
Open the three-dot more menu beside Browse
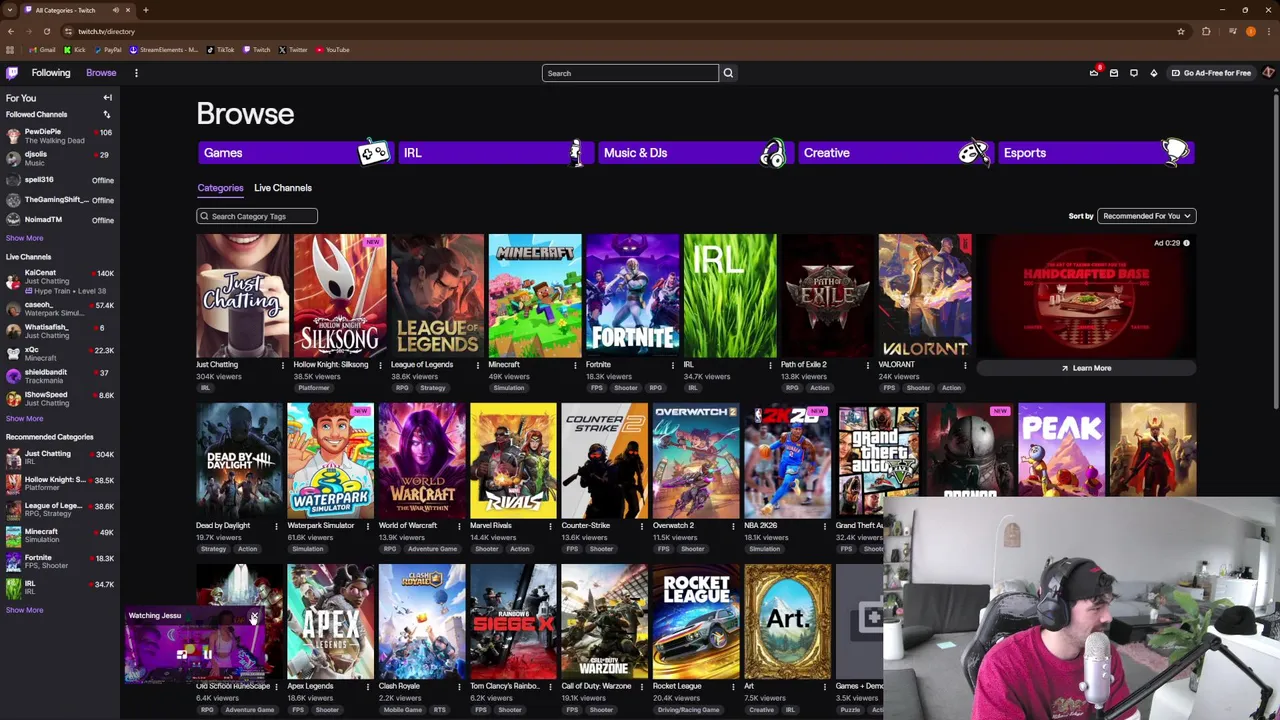[x=136, y=73]
